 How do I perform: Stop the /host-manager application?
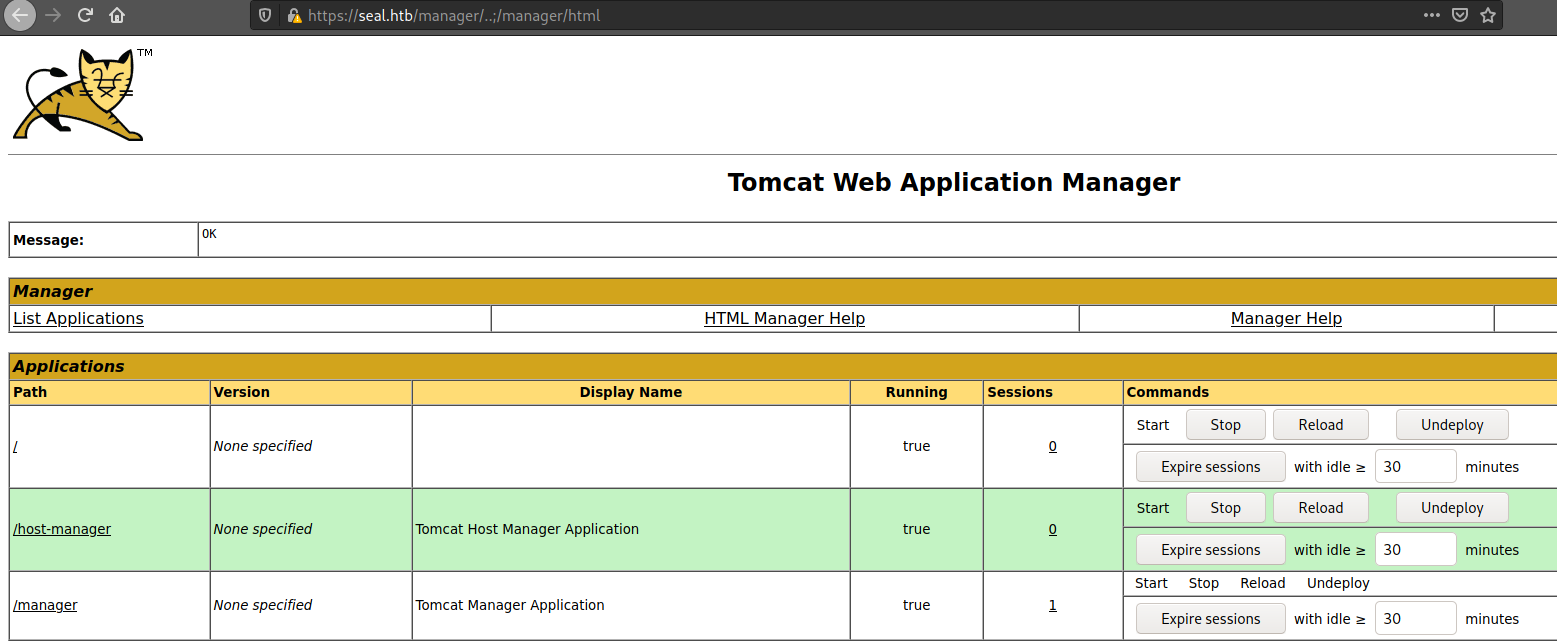pos(1225,508)
